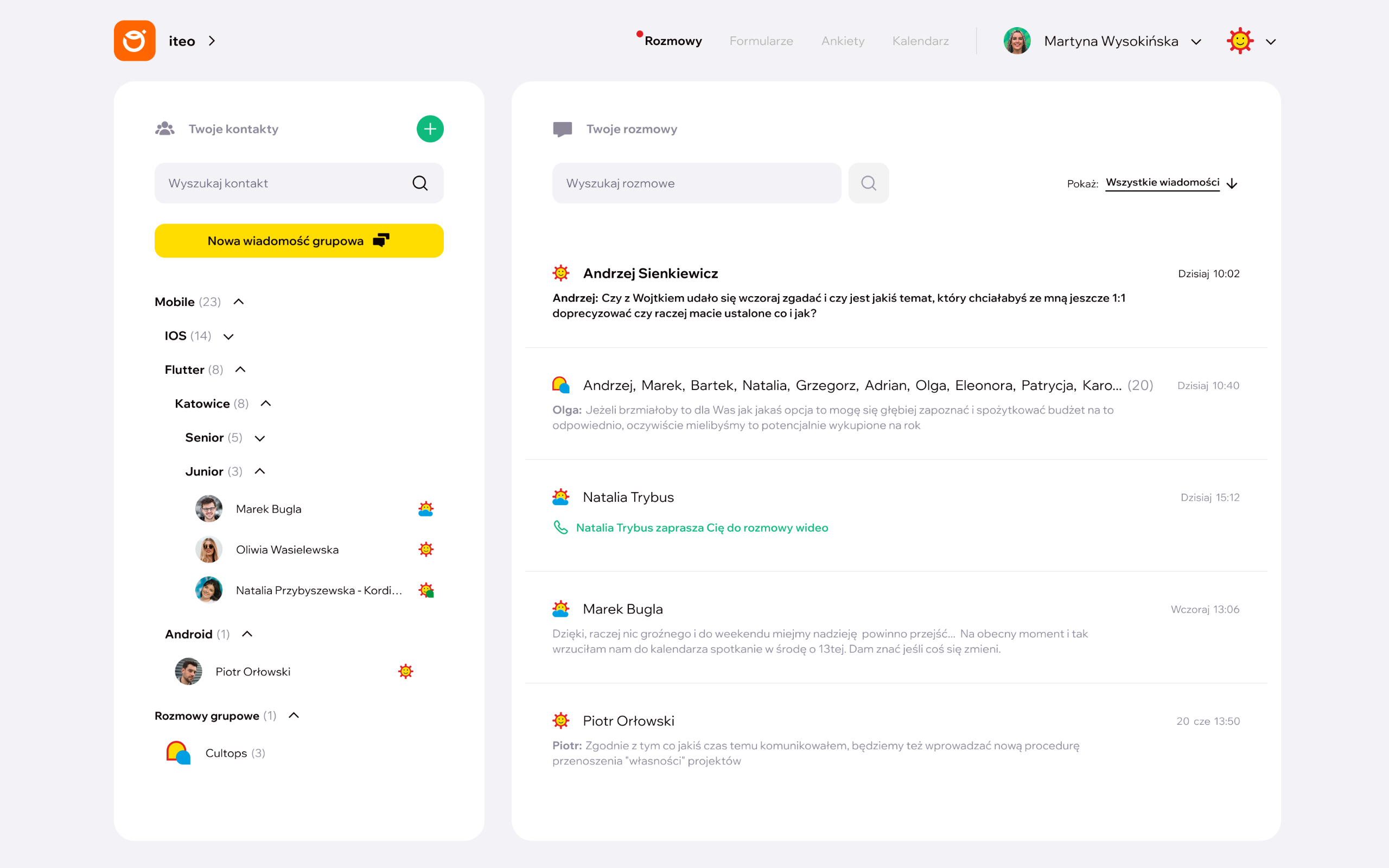Expand the status dropdown arrow beside the sun
This screenshot has height=868, width=1389.
(1271, 41)
